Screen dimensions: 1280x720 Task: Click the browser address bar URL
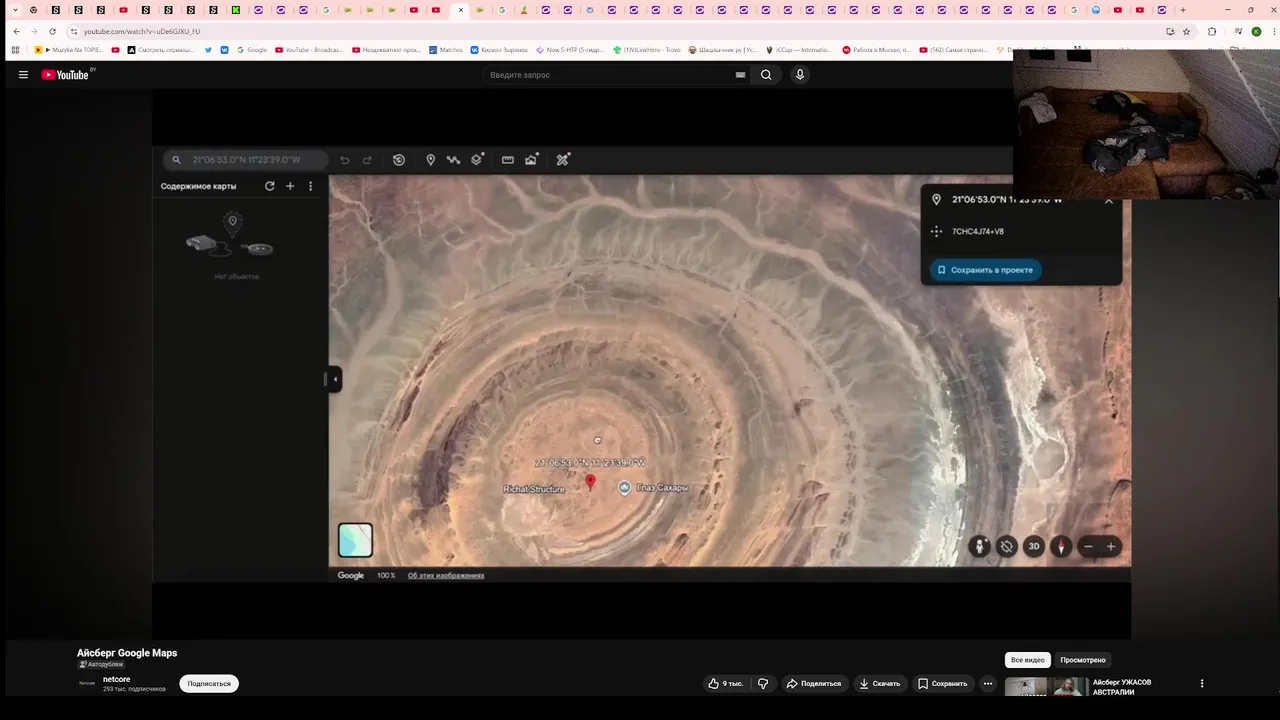142,31
